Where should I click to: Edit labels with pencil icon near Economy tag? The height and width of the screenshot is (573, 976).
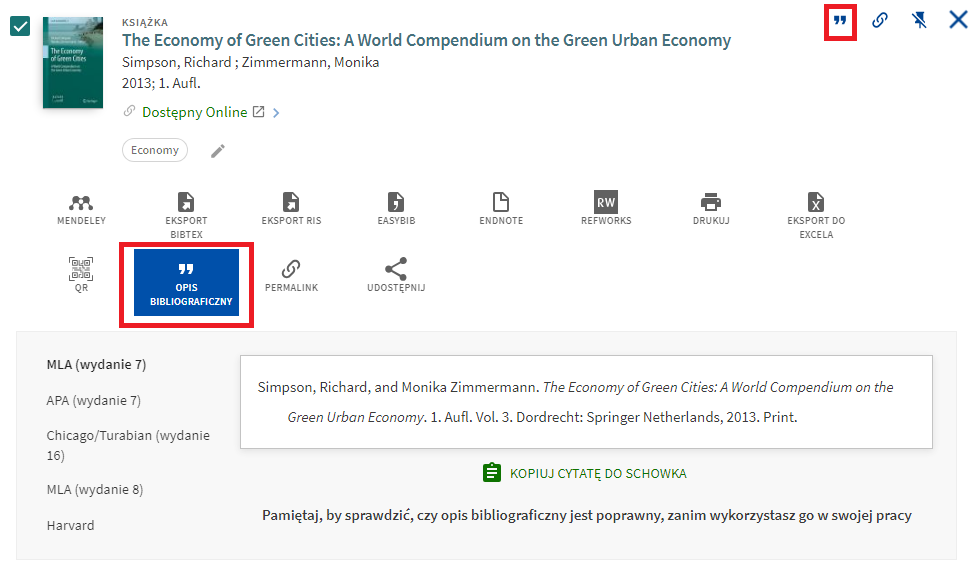click(x=217, y=151)
